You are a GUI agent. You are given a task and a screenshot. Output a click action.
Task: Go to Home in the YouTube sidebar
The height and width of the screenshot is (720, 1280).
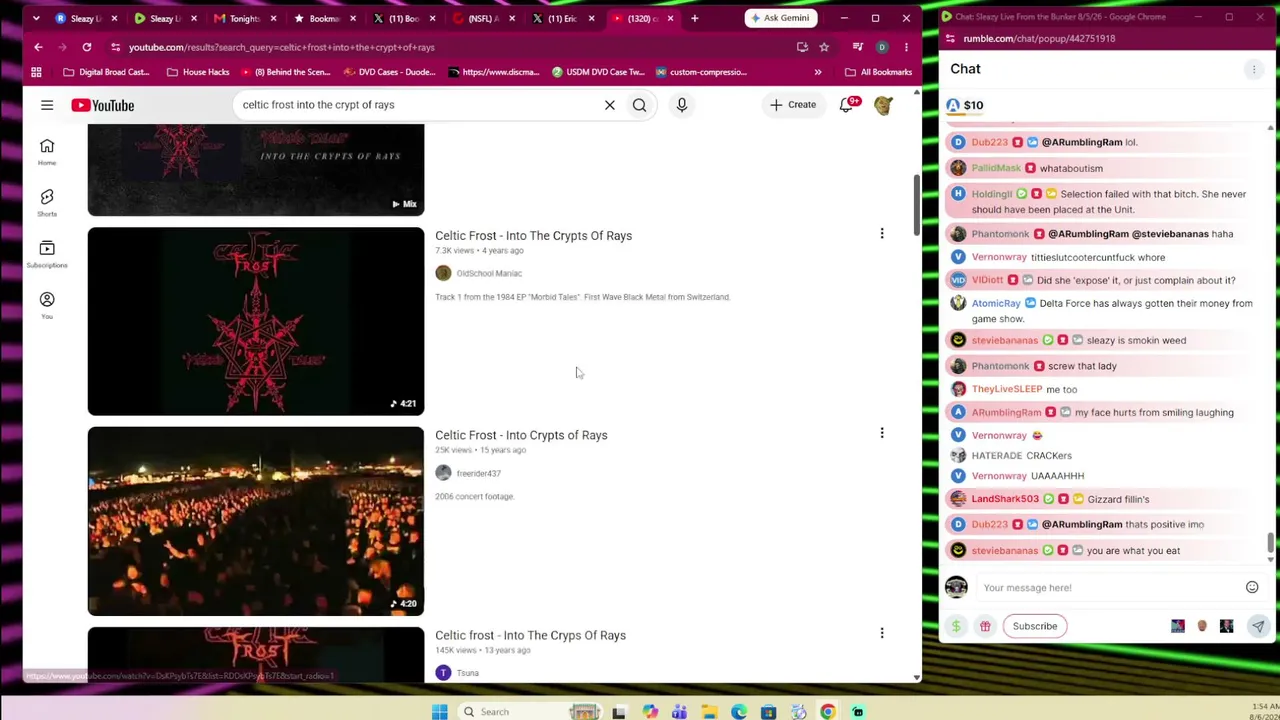pos(47,152)
